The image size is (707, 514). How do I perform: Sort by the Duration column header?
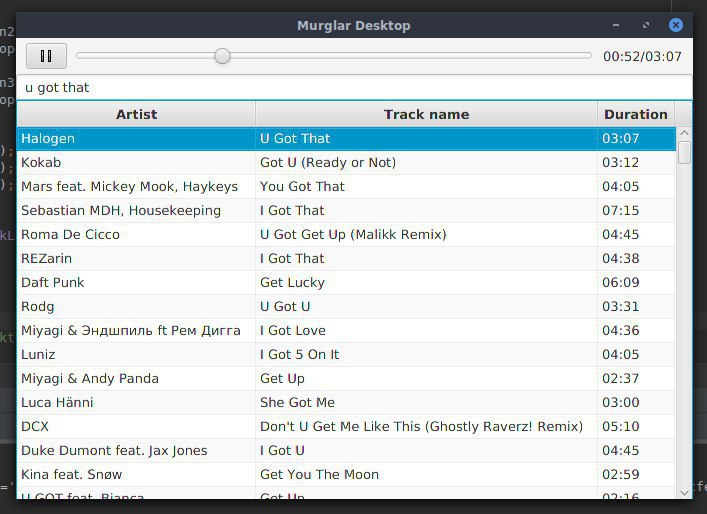tap(636, 114)
